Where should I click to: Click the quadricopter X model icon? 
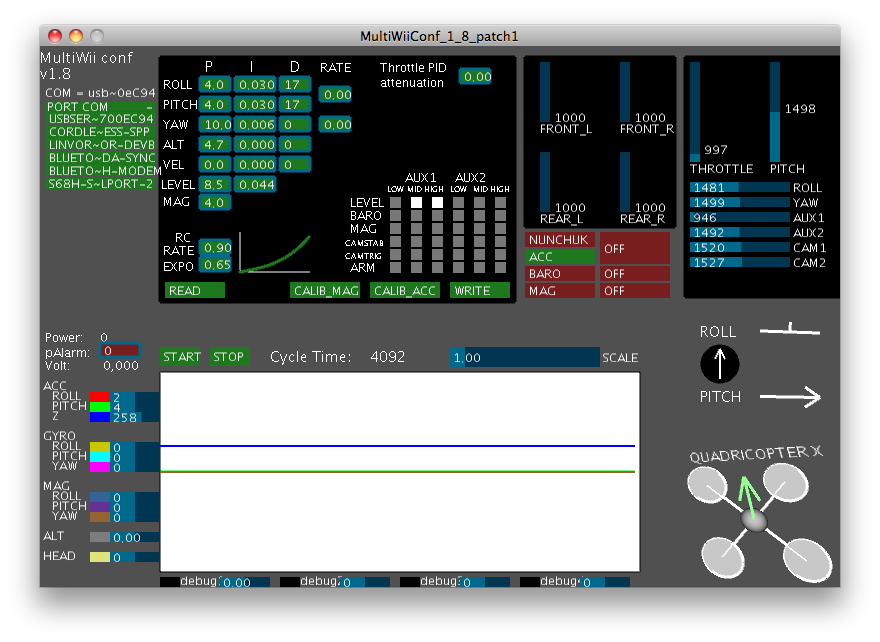tap(754, 521)
